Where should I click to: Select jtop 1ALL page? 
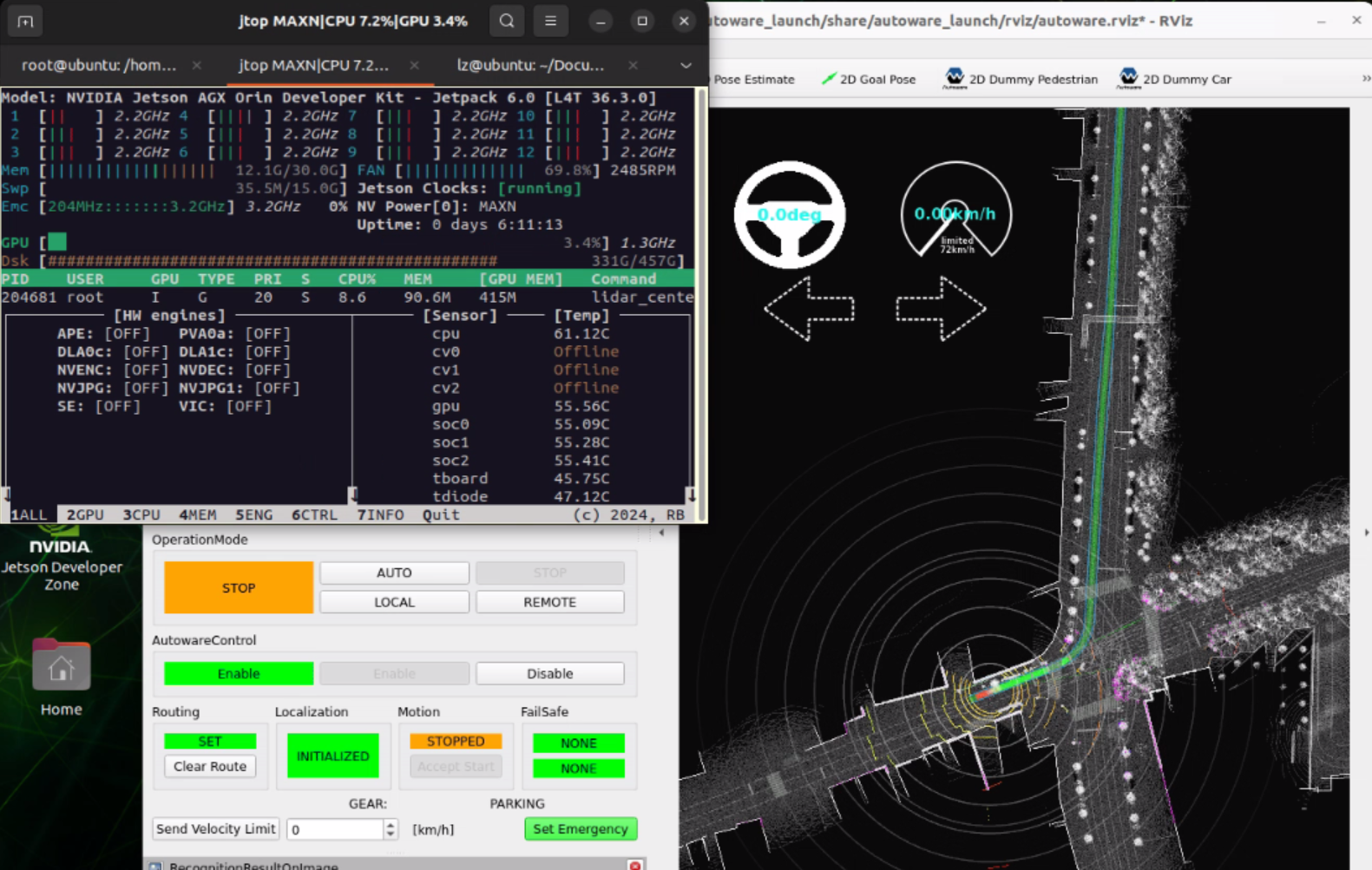point(29,514)
